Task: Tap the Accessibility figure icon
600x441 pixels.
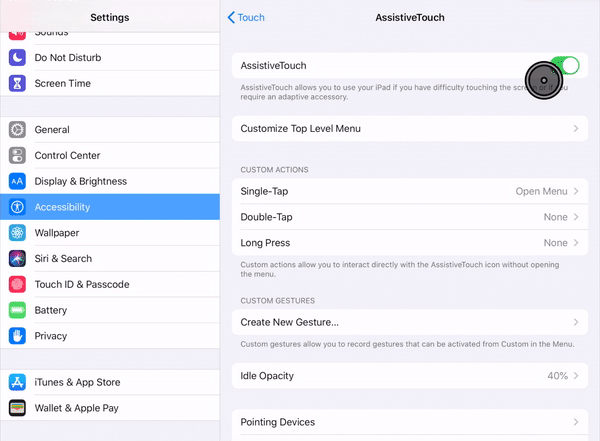Action: pyautogui.click(x=17, y=207)
